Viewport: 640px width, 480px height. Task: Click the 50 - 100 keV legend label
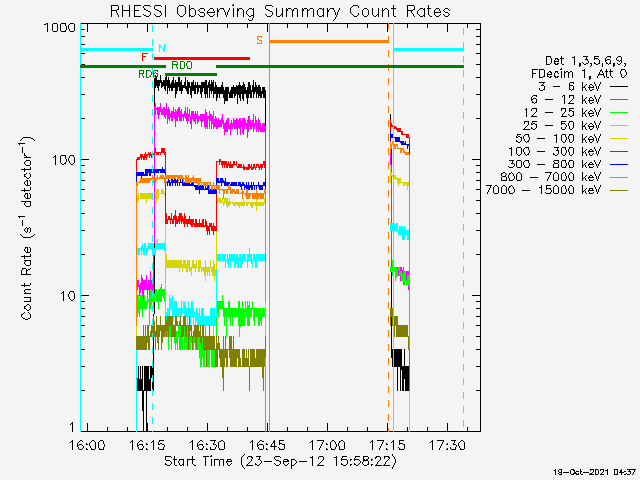coord(558,138)
